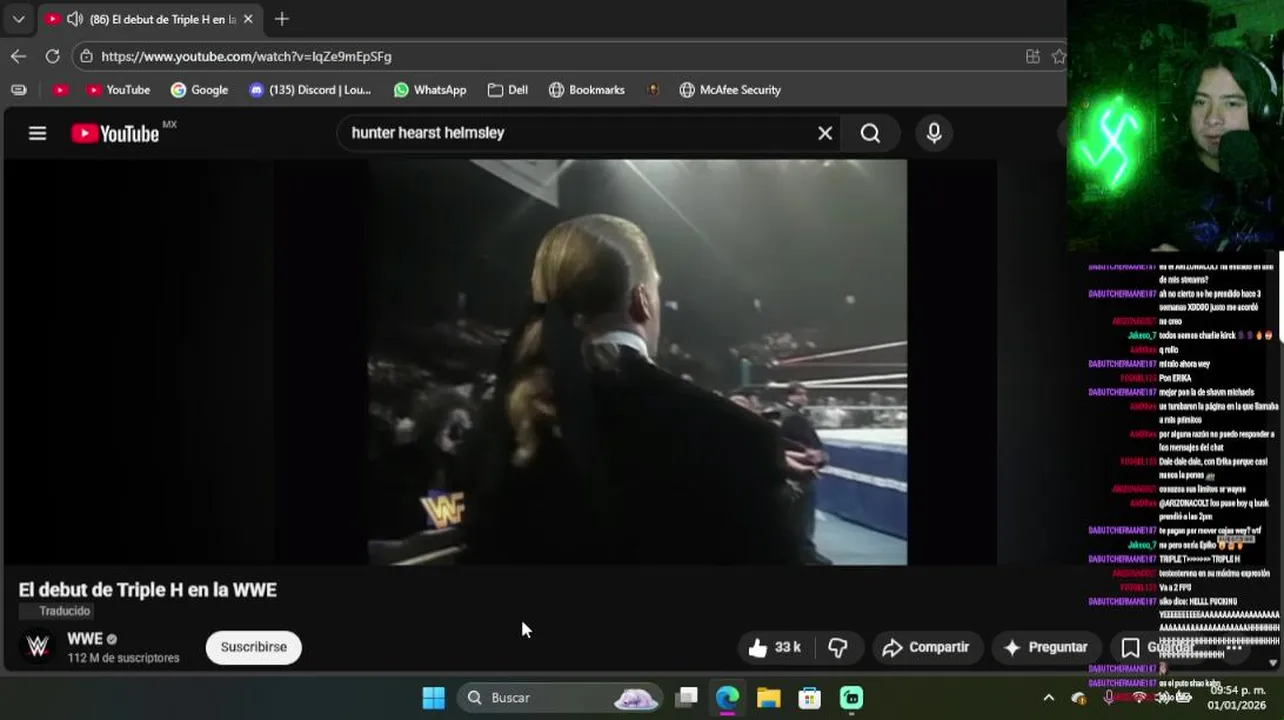Image resolution: width=1284 pixels, height=720 pixels.
Task: Open the green streaming app in taskbar
Action: pos(851,697)
